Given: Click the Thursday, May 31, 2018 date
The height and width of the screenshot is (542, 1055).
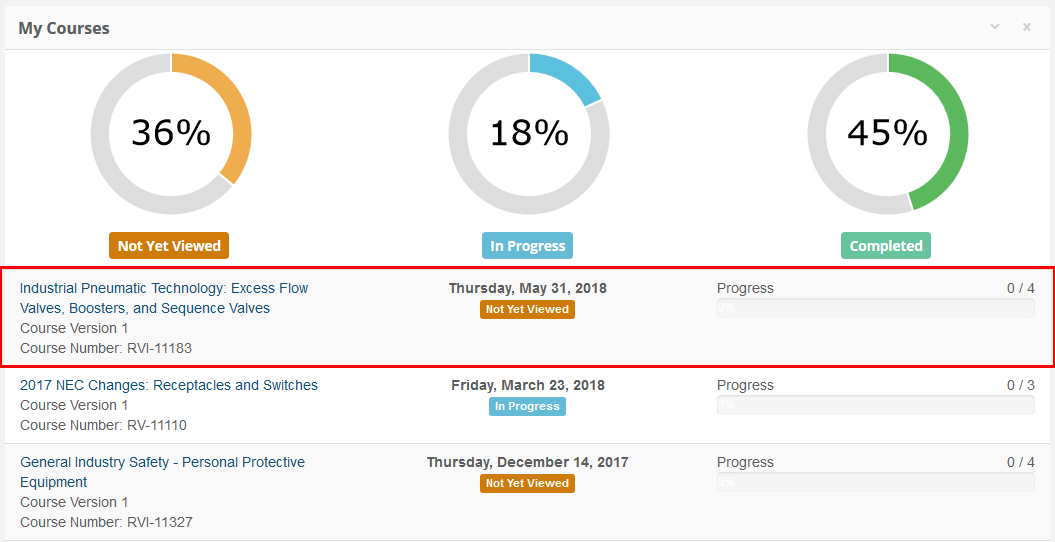Looking at the screenshot, I should pyautogui.click(x=527, y=288).
